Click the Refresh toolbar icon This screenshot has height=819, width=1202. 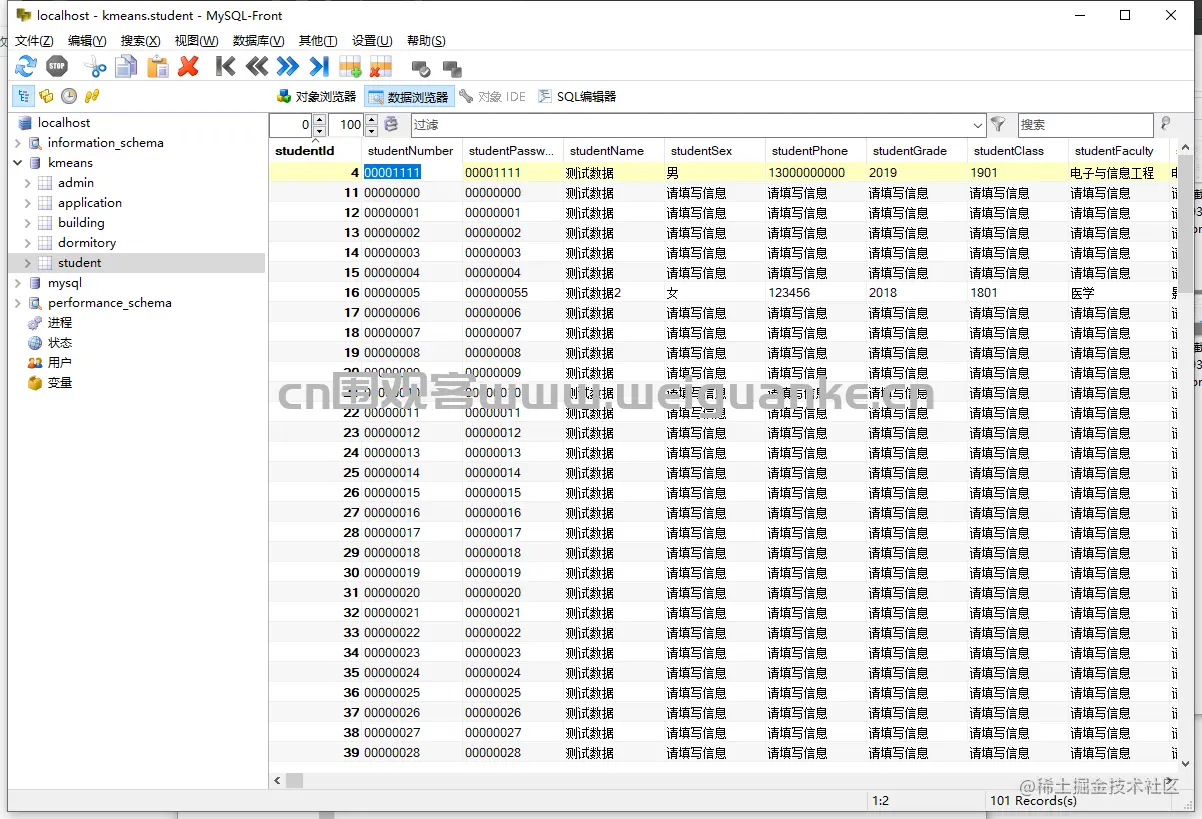[26, 67]
